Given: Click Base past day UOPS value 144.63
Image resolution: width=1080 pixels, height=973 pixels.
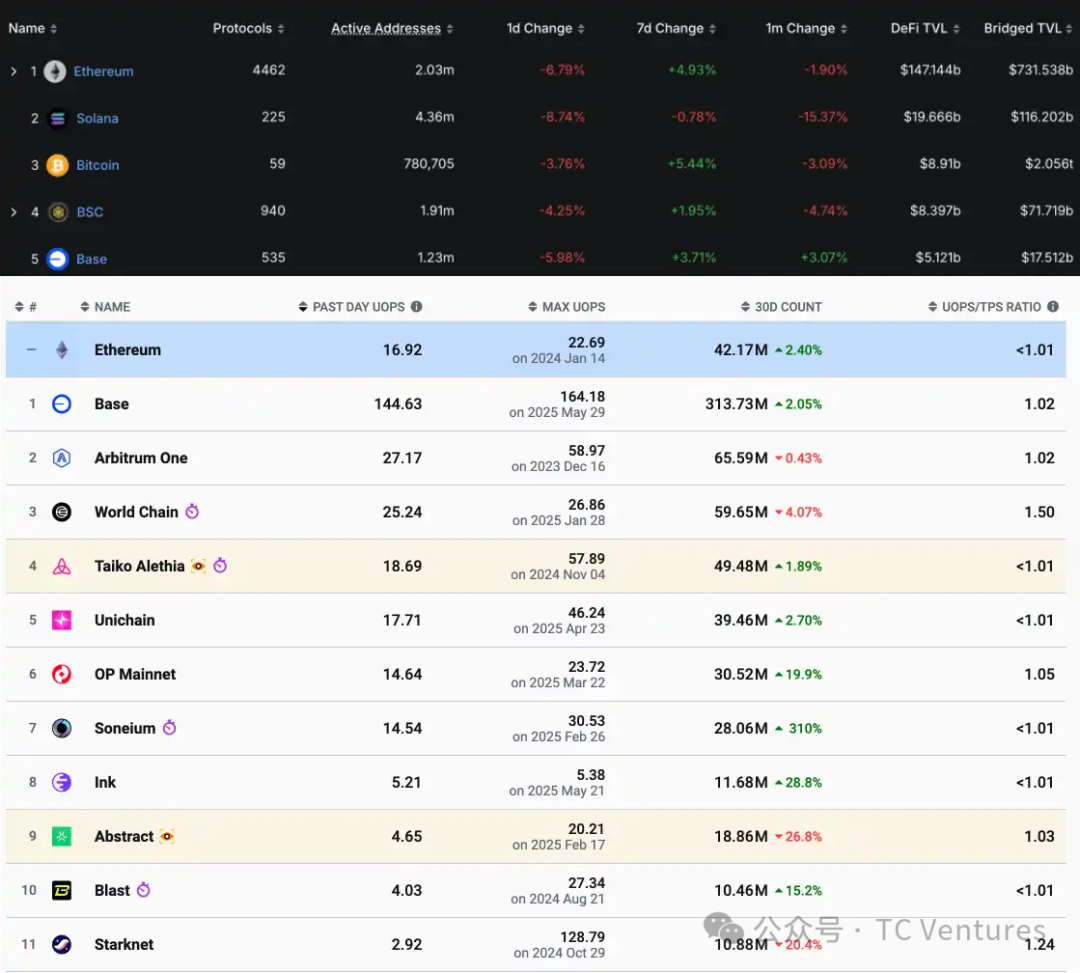Looking at the screenshot, I should pyautogui.click(x=398, y=404).
